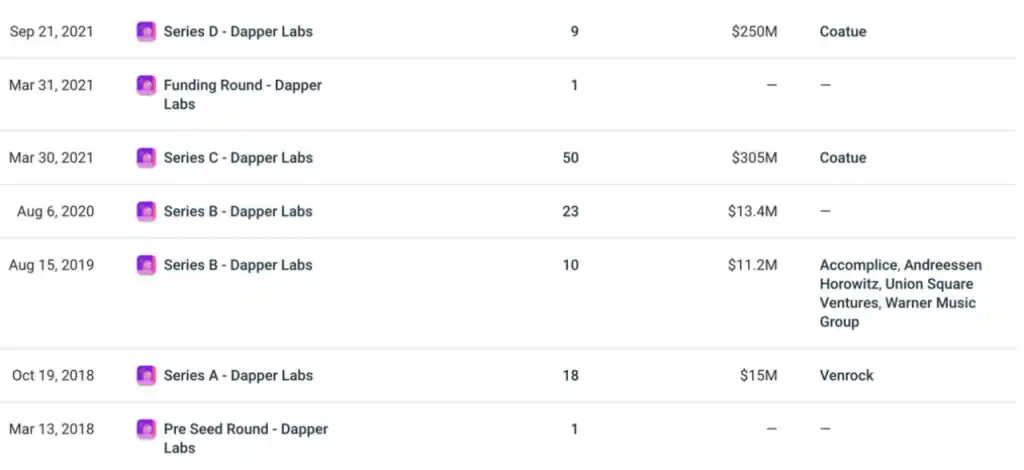The image size is (1024, 470).
Task: Click the $305M money raised value
Action: (x=754, y=158)
